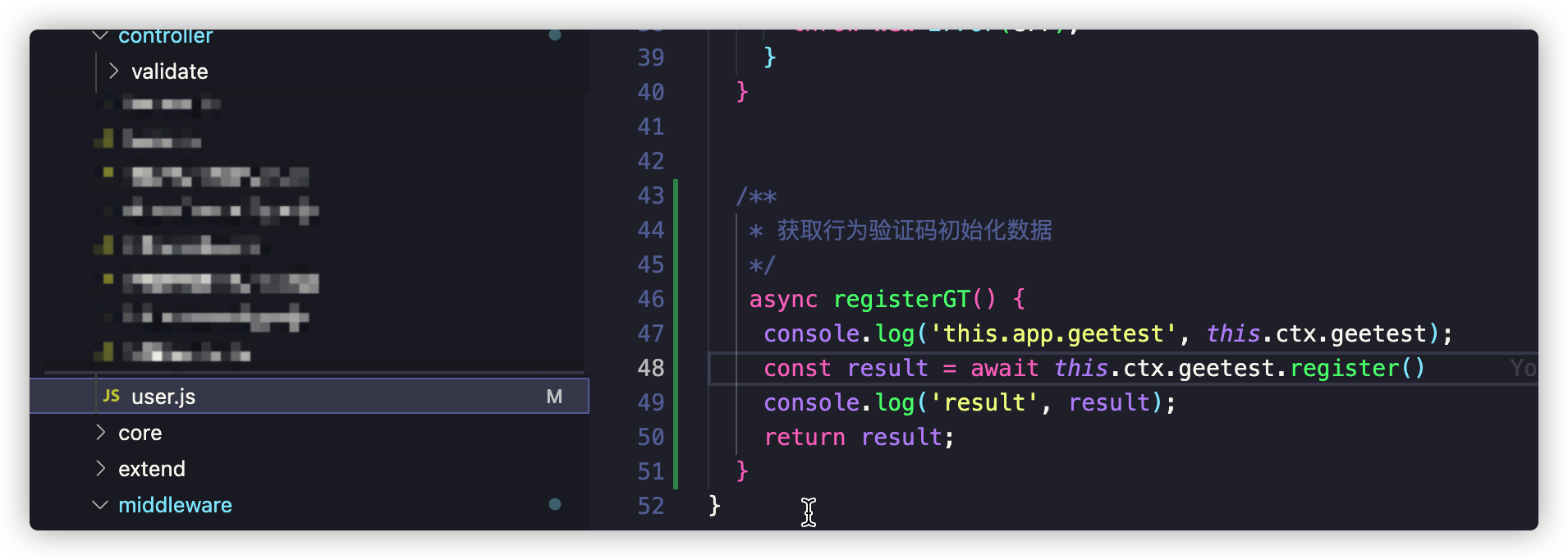Collapse the controller folder chevron
This screenshot has width=1568, height=560.
(100, 35)
